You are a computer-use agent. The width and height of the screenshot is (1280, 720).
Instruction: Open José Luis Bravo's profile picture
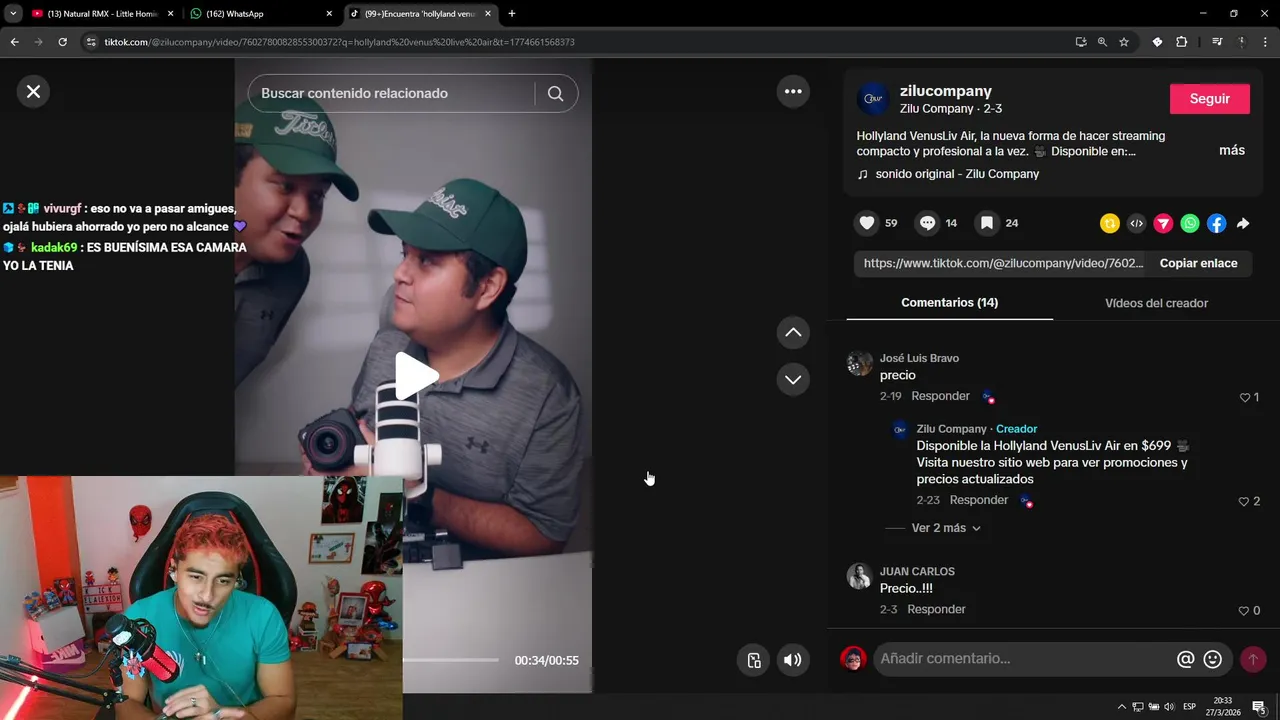859,363
